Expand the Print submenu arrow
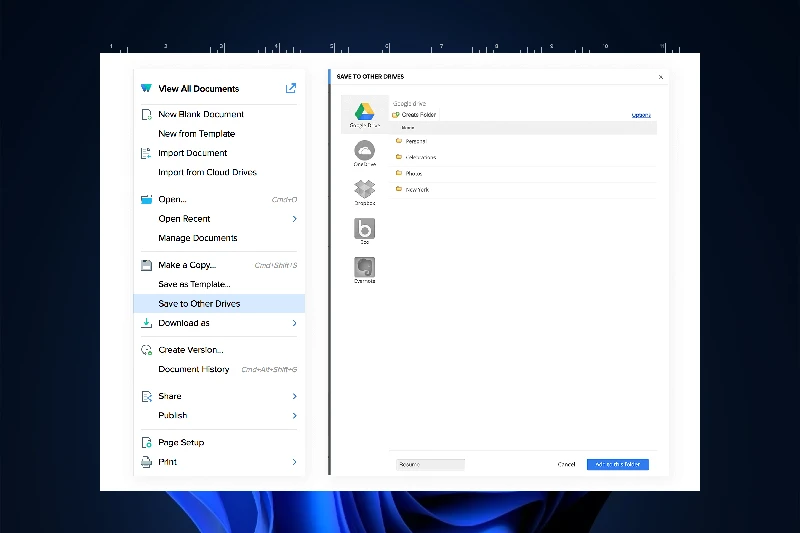The height and width of the screenshot is (533, 800). (x=294, y=462)
